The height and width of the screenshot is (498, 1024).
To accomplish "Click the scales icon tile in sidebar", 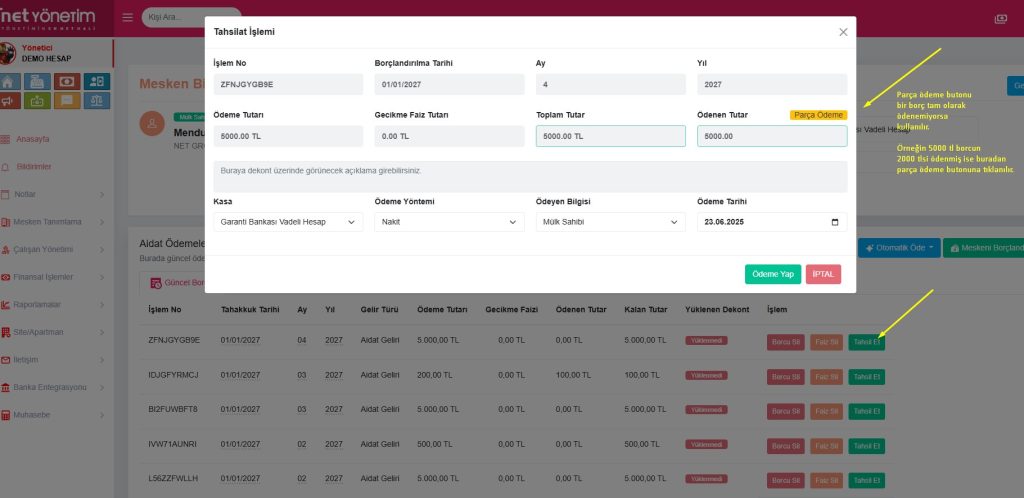I will [x=97, y=100].
